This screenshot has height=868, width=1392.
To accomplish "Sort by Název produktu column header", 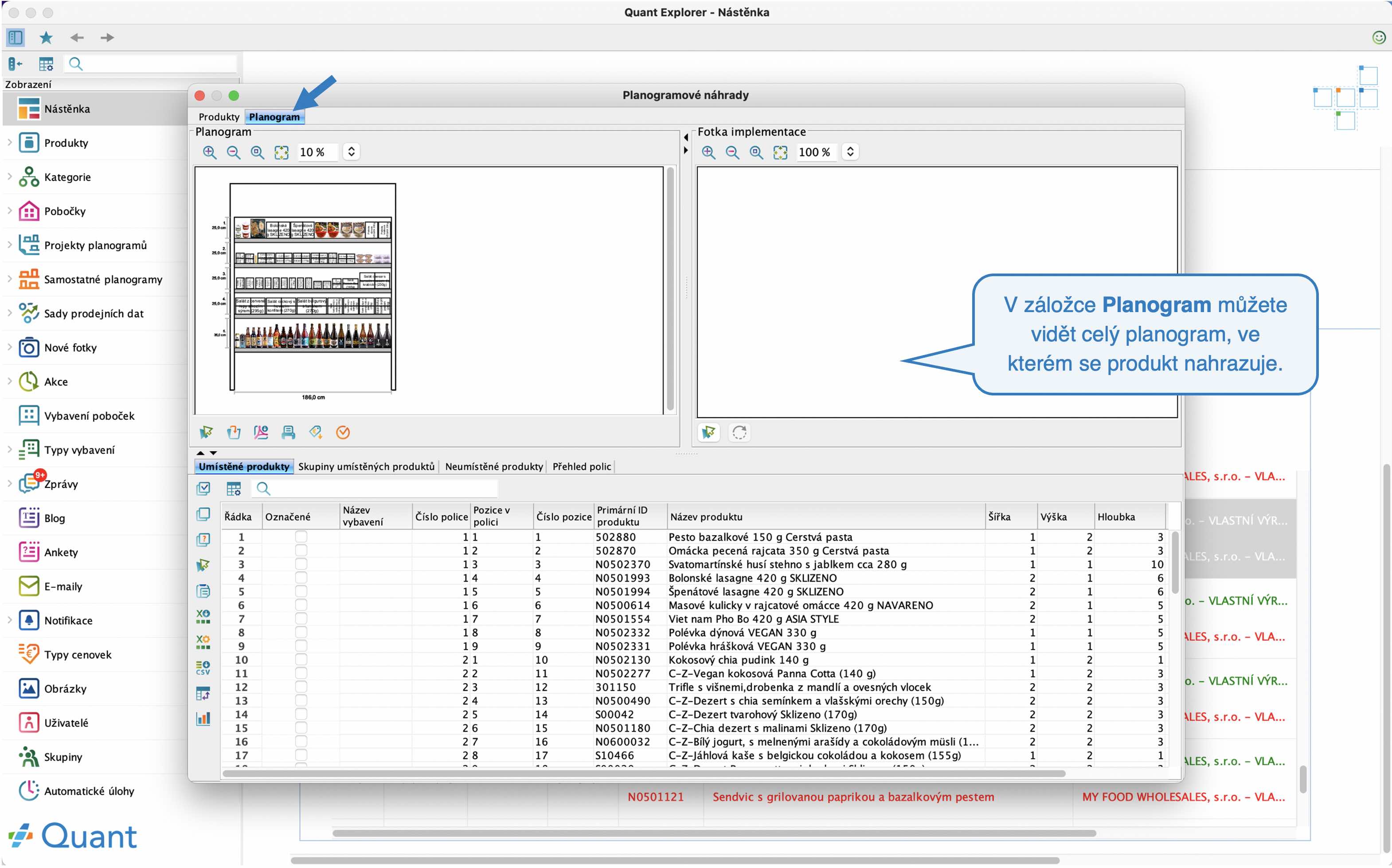I will [825, 516].
